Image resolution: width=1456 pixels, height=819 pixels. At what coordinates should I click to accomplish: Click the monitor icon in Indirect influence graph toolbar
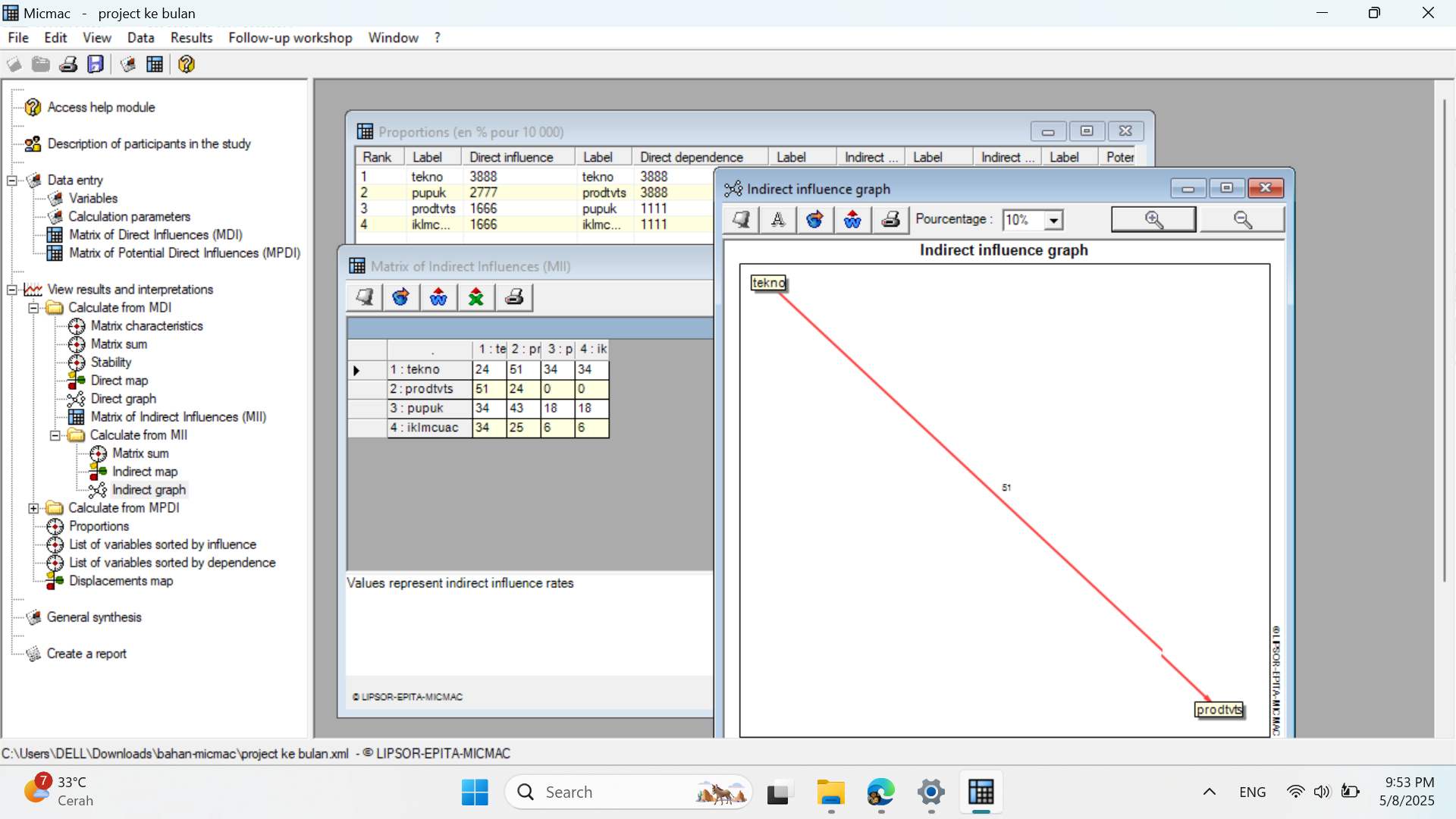(x=741, y=220)
